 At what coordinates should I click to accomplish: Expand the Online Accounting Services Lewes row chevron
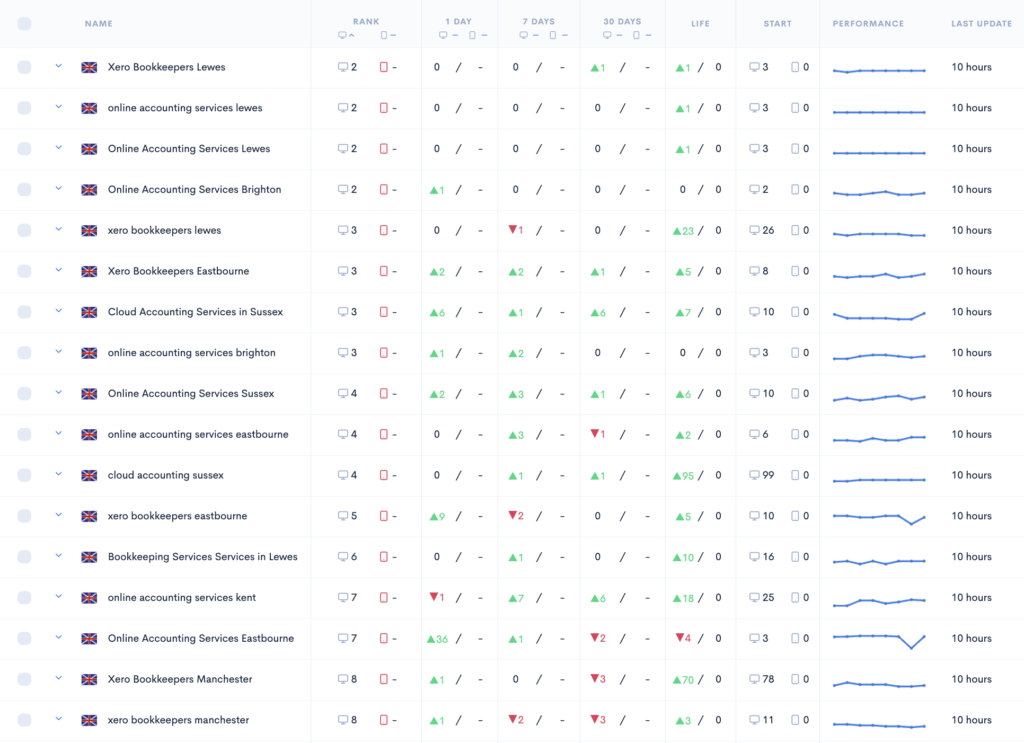tap(59, 148)
